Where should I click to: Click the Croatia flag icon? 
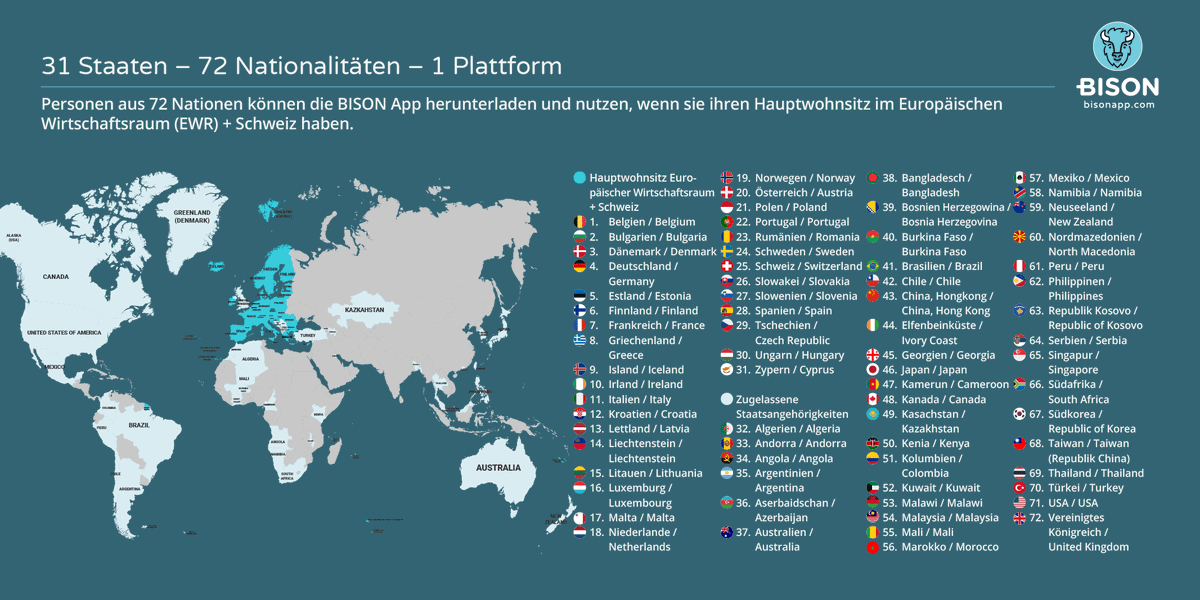click(x=580, y=414)
